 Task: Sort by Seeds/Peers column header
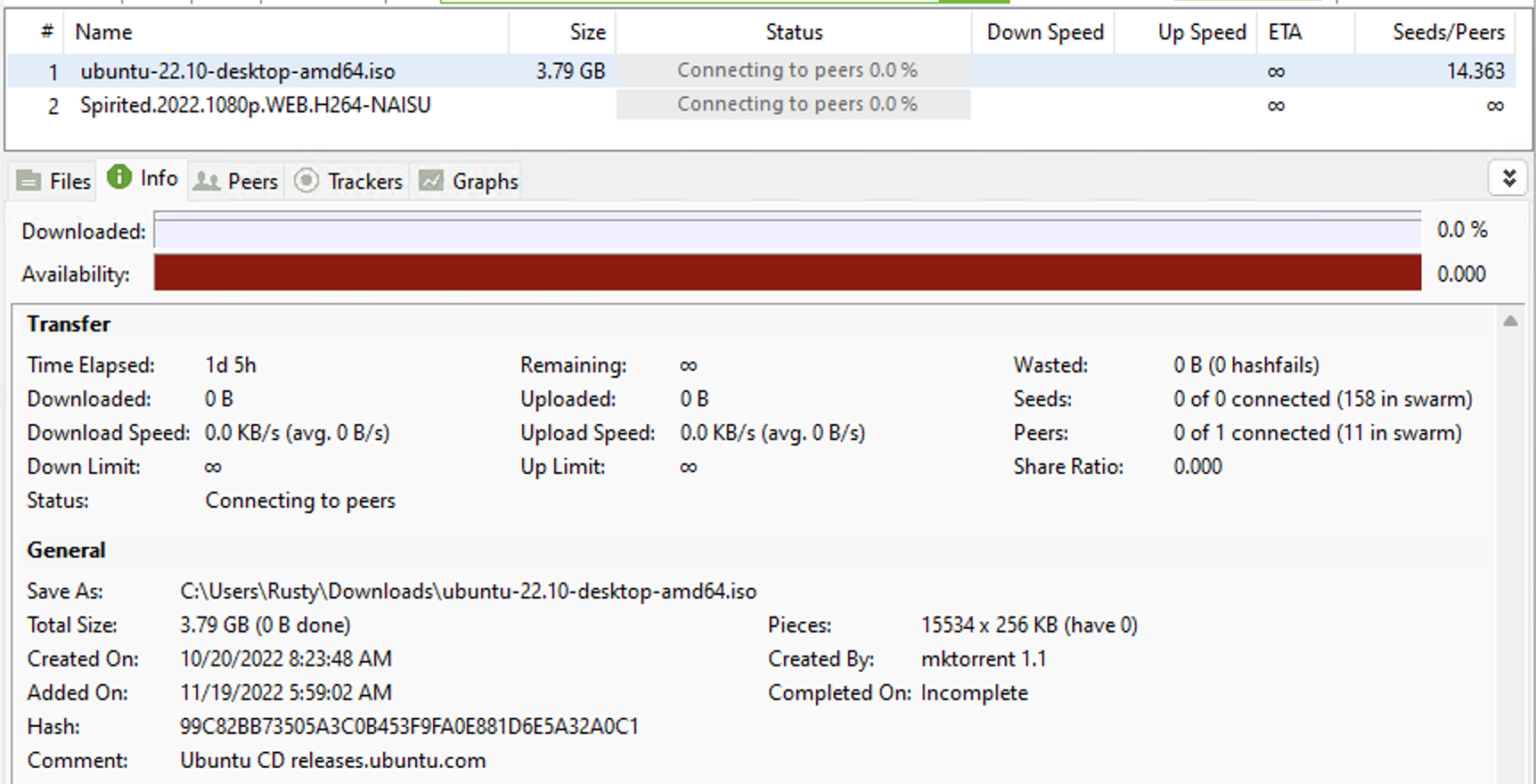[x=1435, y=32]
